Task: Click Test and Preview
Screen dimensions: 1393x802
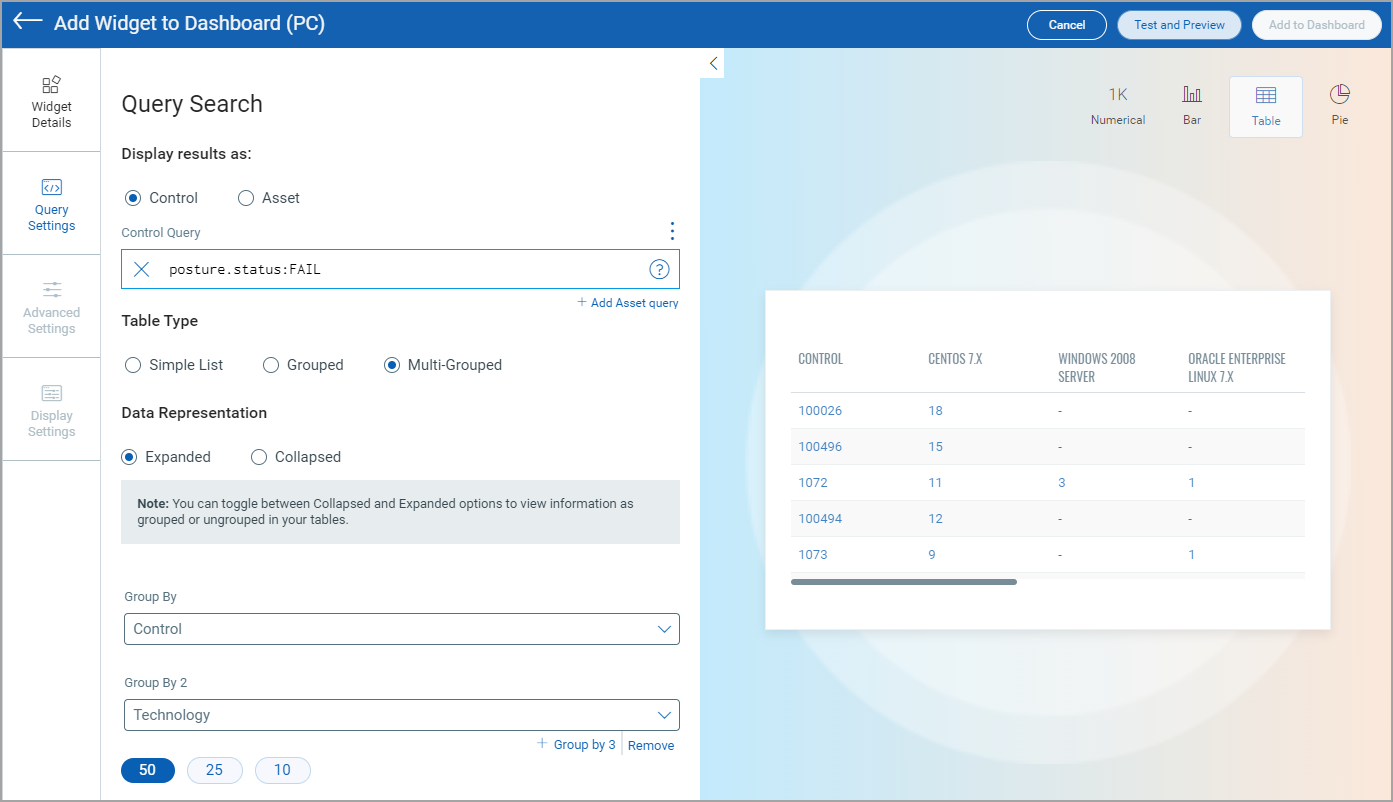Action: click(x=1178, y=24)
